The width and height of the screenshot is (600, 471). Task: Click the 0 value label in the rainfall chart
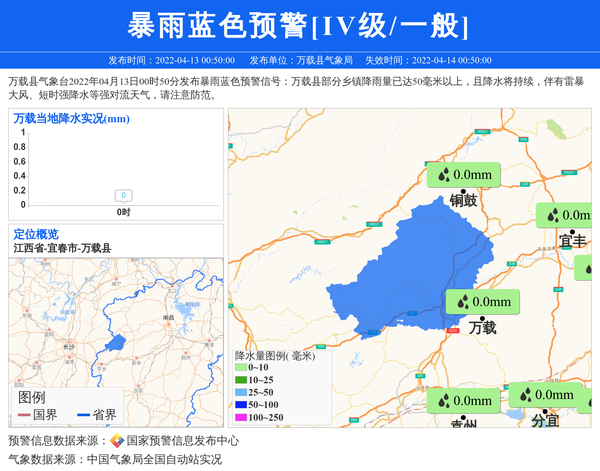pos(123,196)
